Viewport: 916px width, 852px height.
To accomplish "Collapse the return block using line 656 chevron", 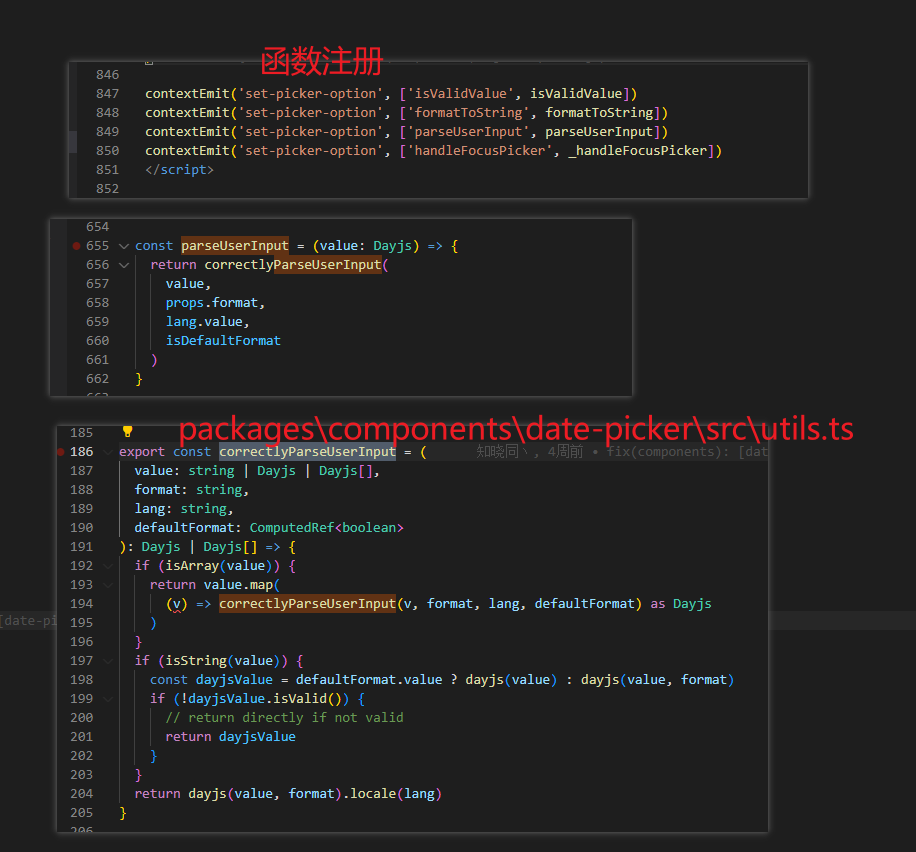I will tap(122, 264).
